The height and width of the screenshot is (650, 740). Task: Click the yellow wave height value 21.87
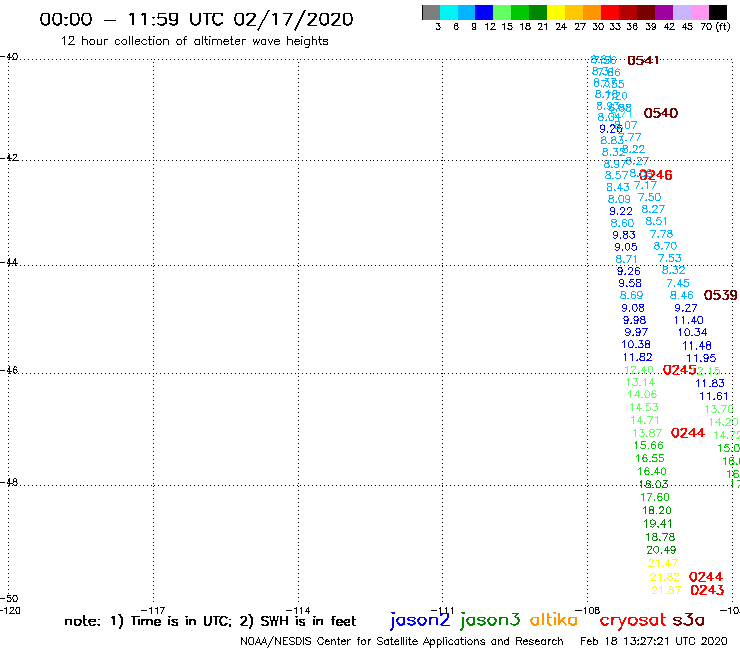point(666,590)
